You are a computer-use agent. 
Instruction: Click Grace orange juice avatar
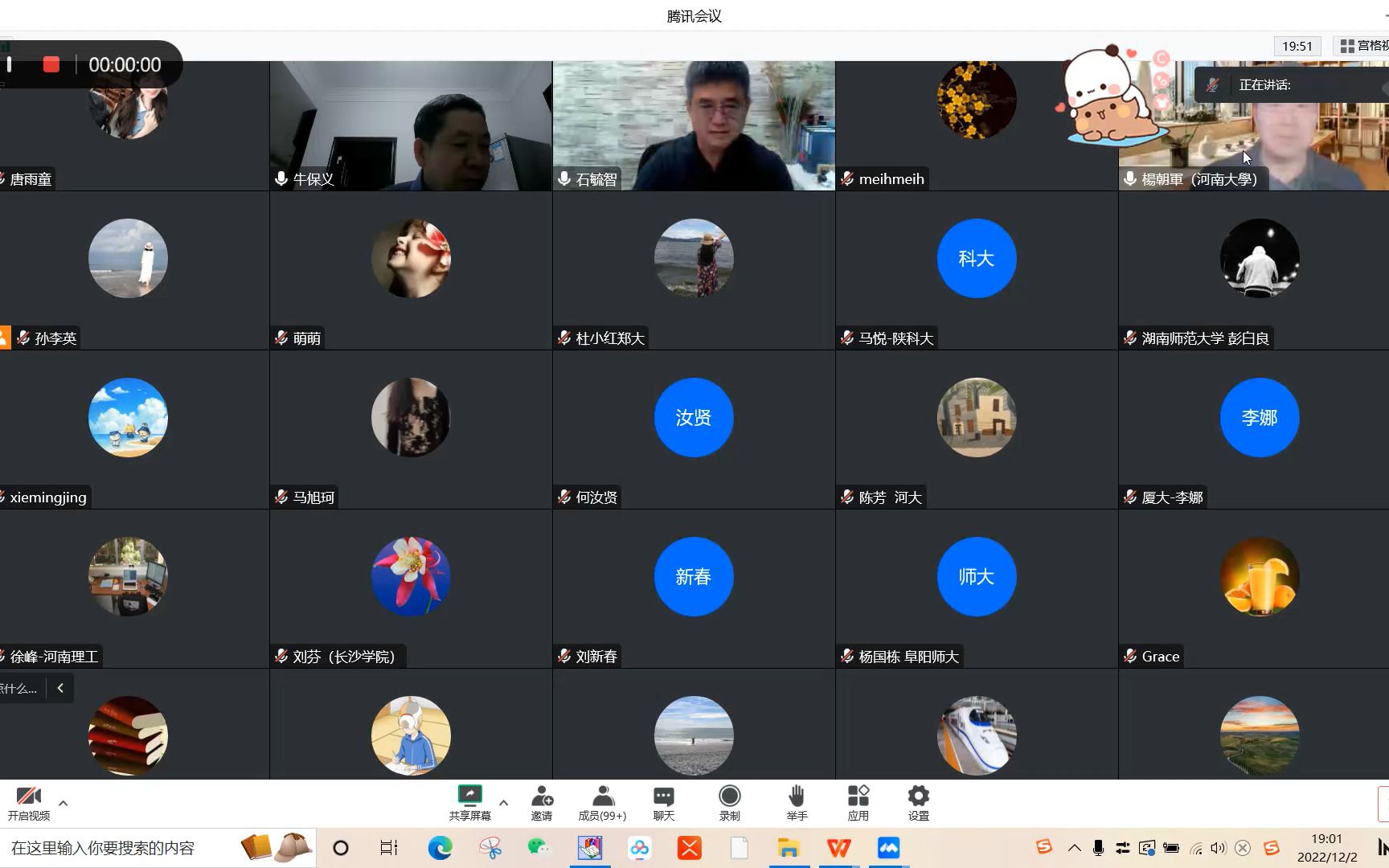(x=1260, y=576)
